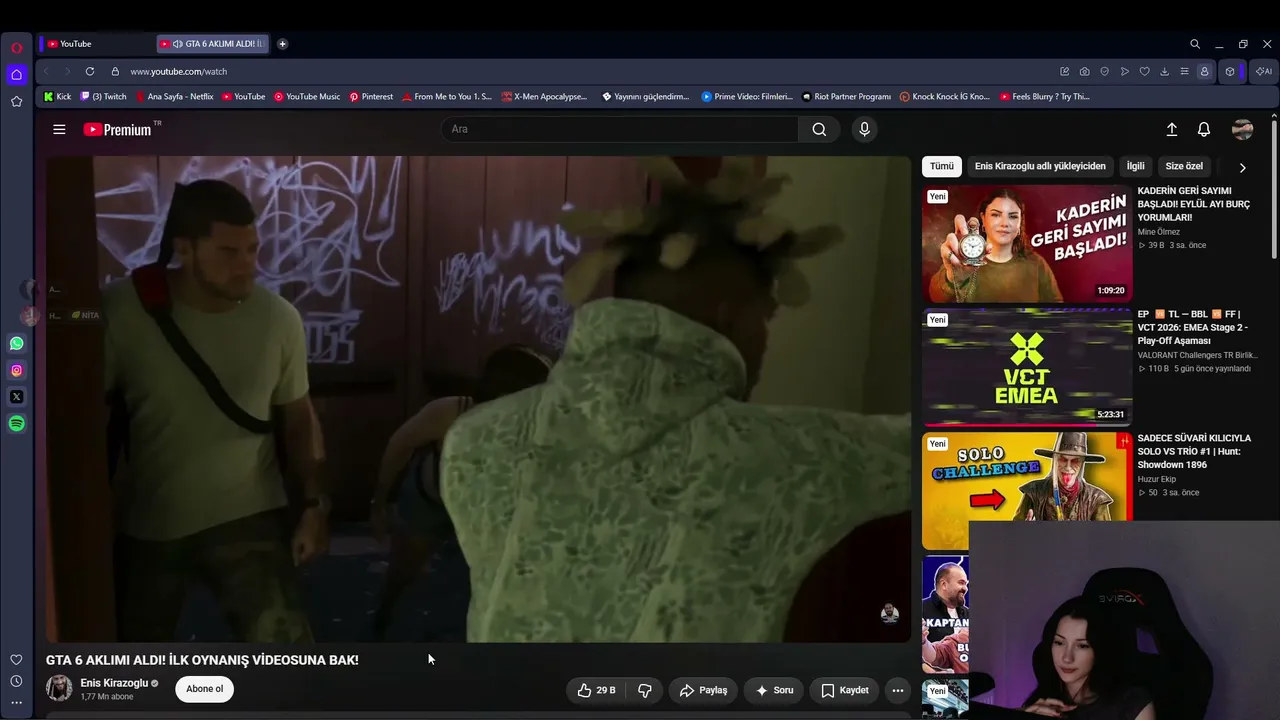Open the toolbar play arrow icon

point(1125,71)
